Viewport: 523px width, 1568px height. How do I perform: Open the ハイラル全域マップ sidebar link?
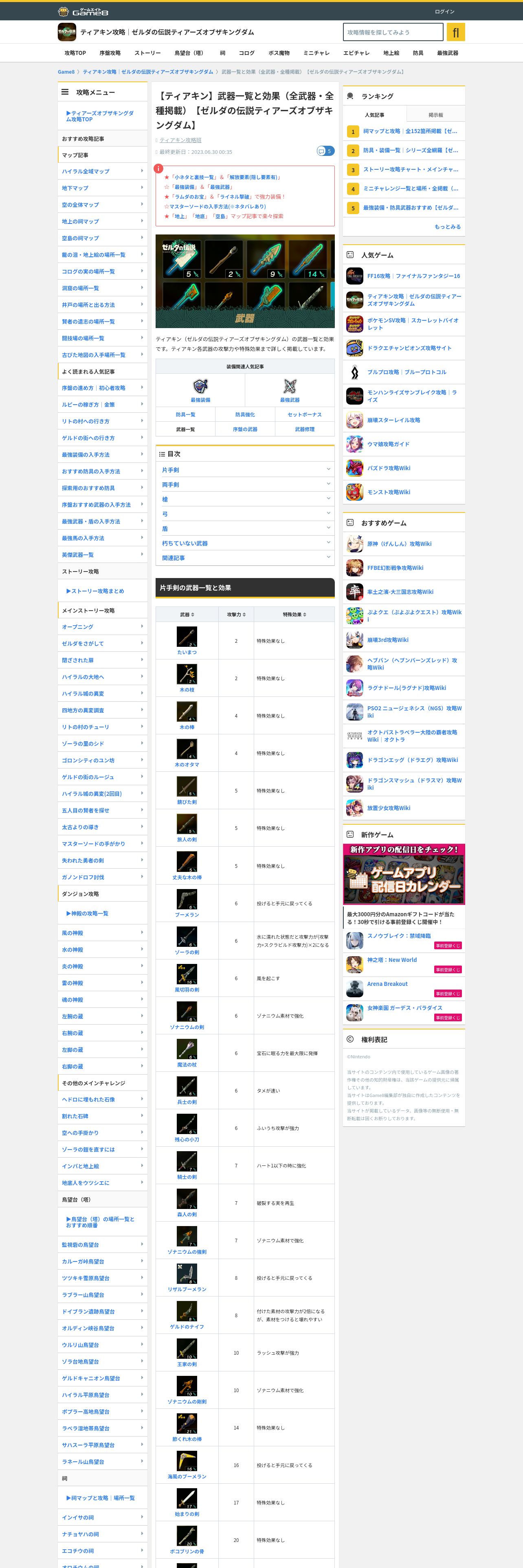click(102, 171)
